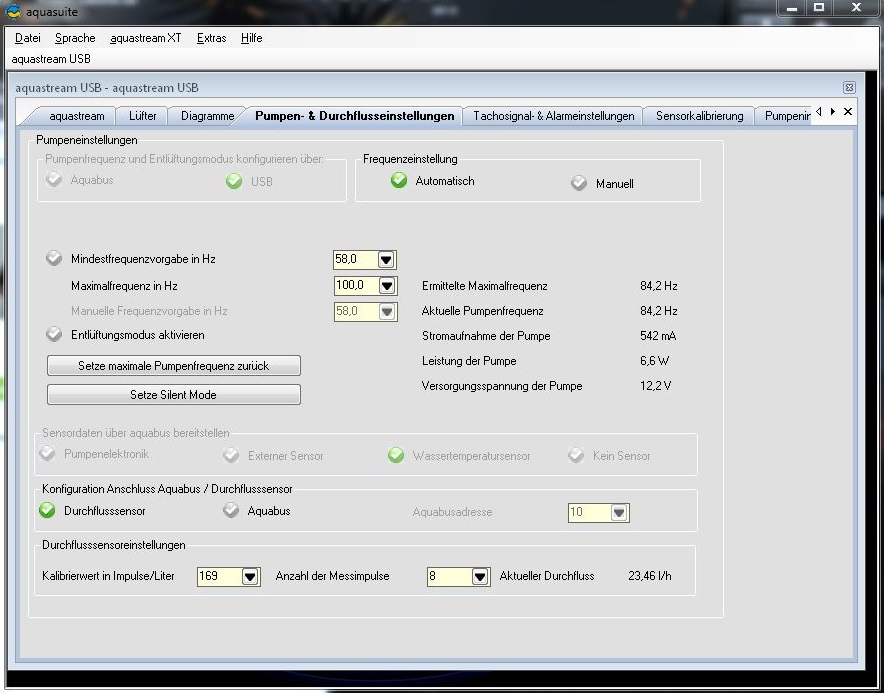Image resolution: width=884 pixels, height=693 pixels.
Task: Close the aquastream USB inner panel
Action: click(849, 87)
